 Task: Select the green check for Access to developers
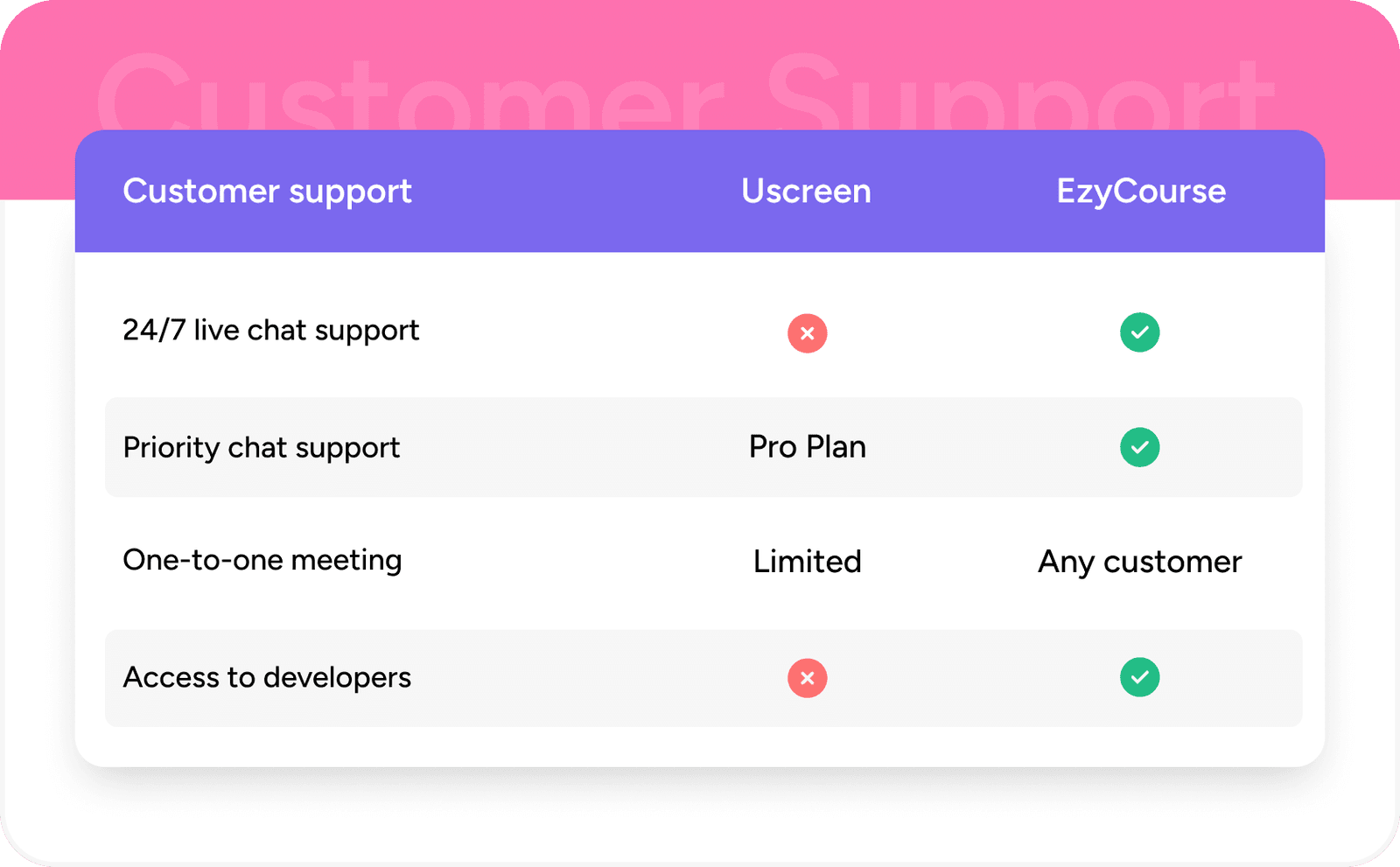1139,677
